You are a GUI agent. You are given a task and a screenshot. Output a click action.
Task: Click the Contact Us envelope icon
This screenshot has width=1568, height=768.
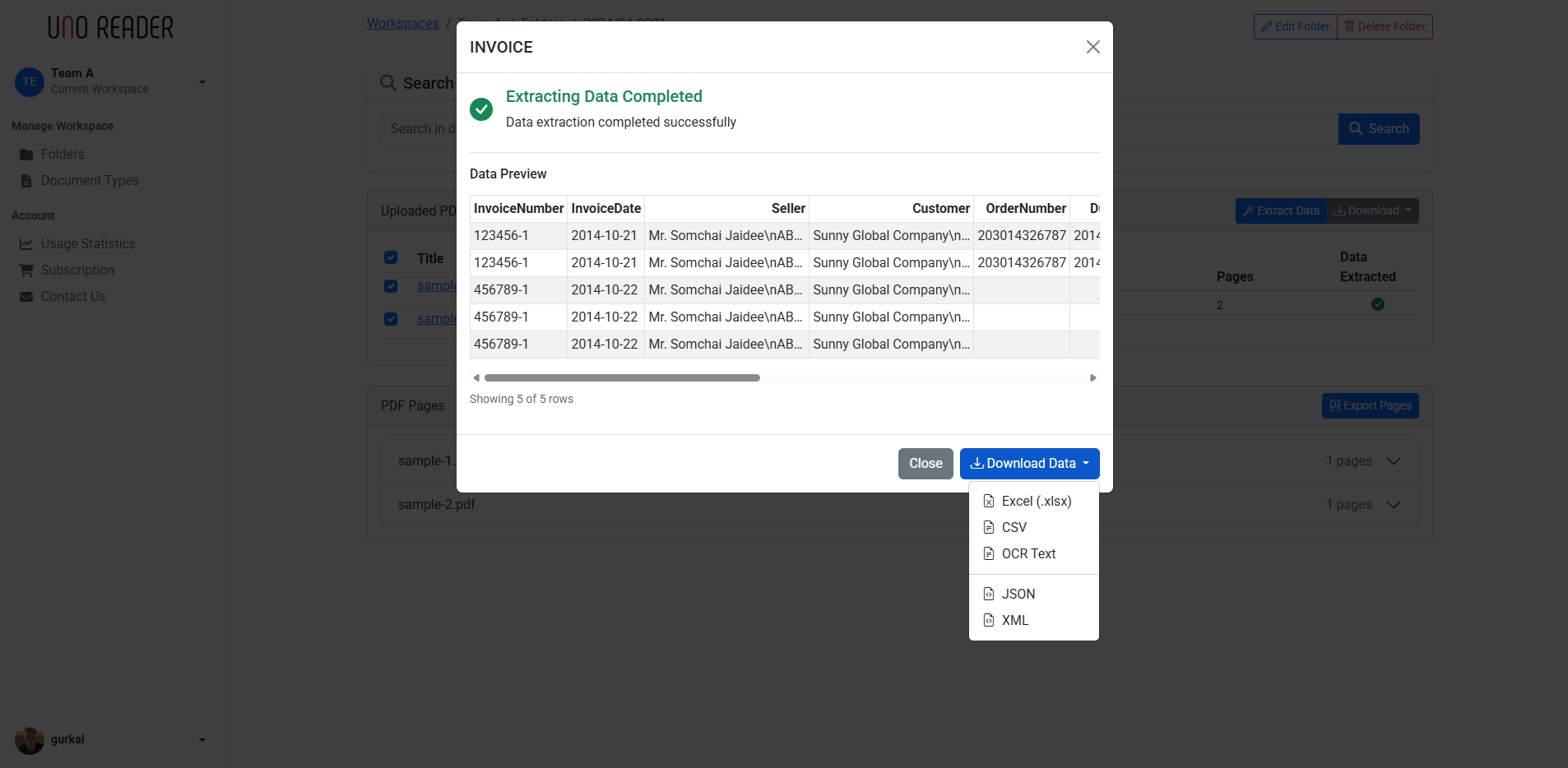(26, 297)
